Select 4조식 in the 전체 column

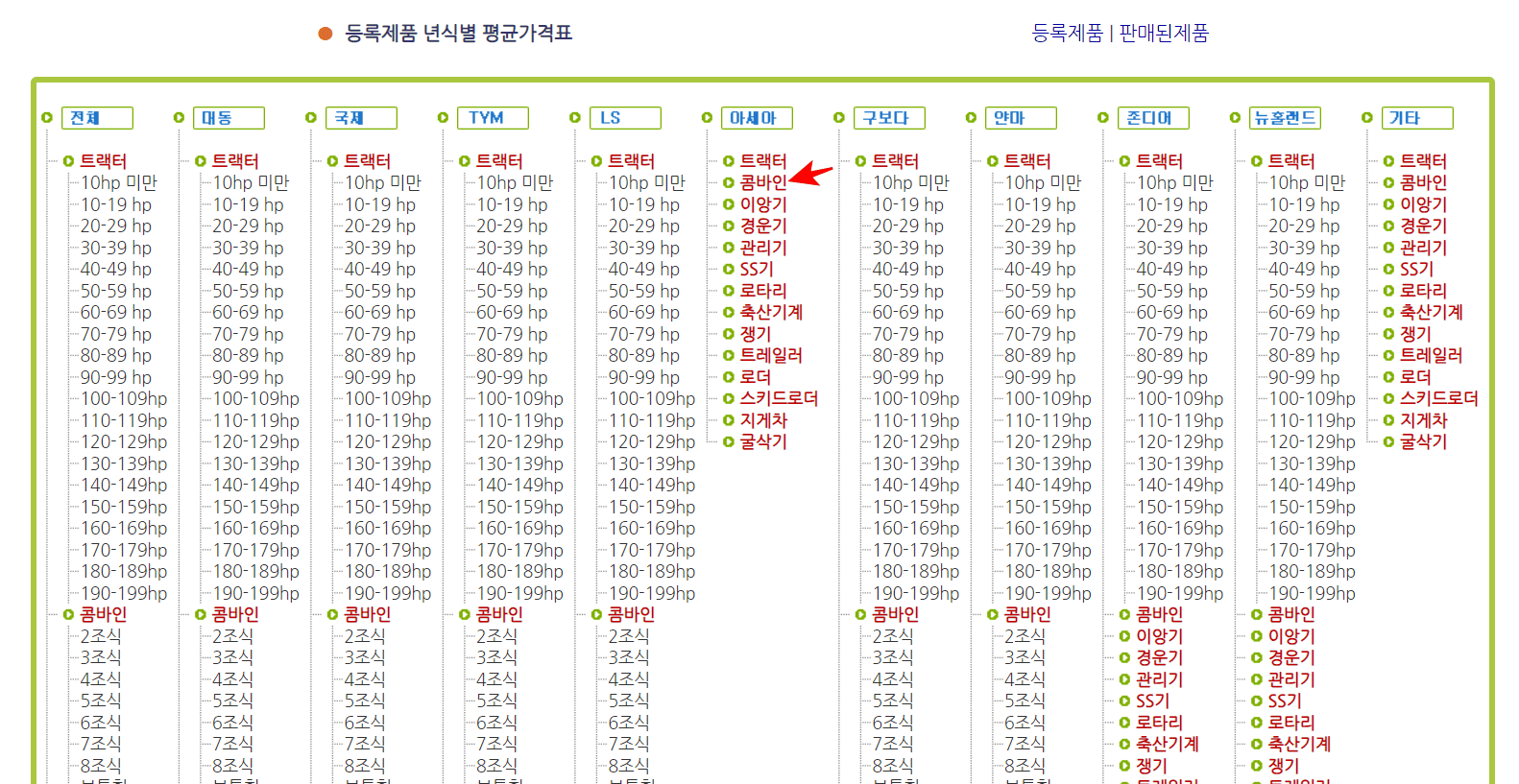[x=101, y=679]
